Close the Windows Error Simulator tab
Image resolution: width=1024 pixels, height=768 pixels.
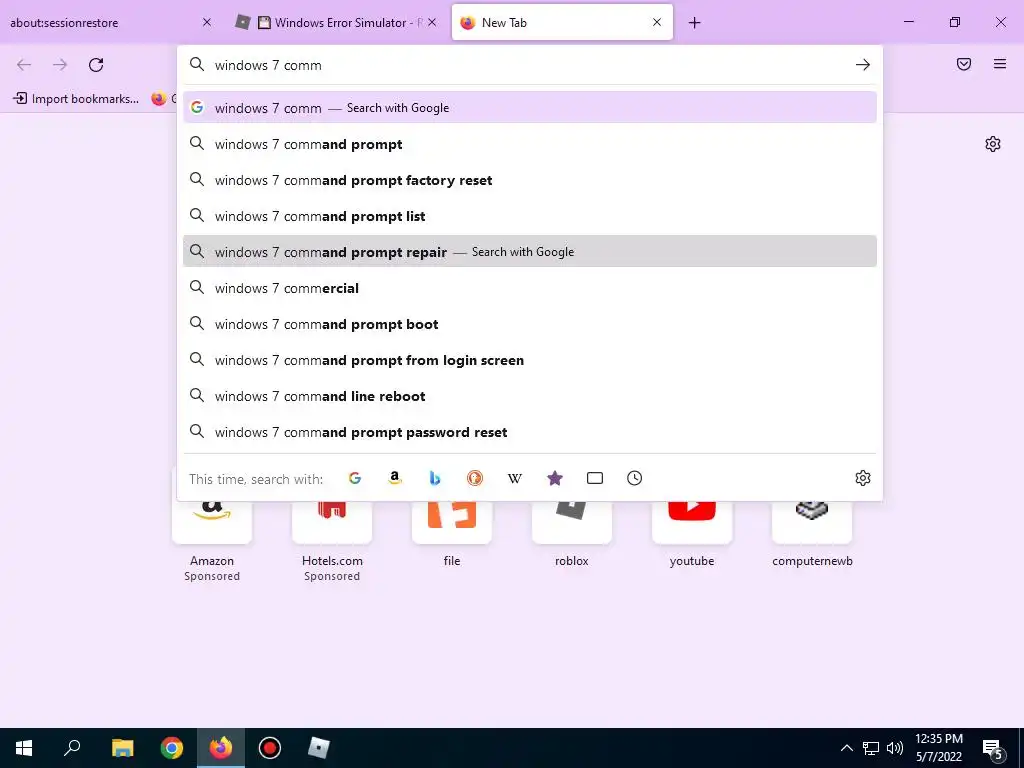click(x=432, y=22)
